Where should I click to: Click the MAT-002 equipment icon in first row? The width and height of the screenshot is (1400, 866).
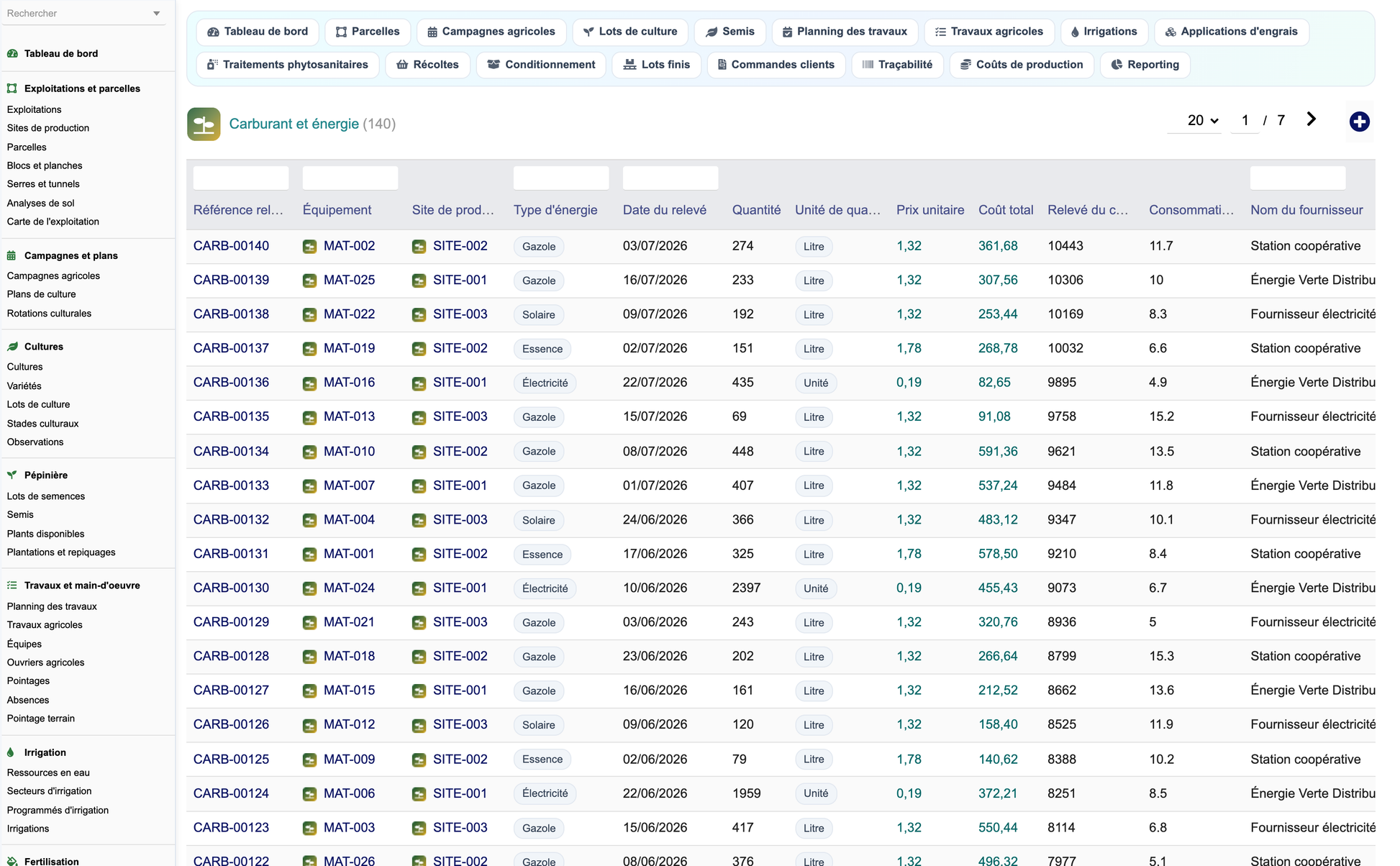click(x=309, y=246)
